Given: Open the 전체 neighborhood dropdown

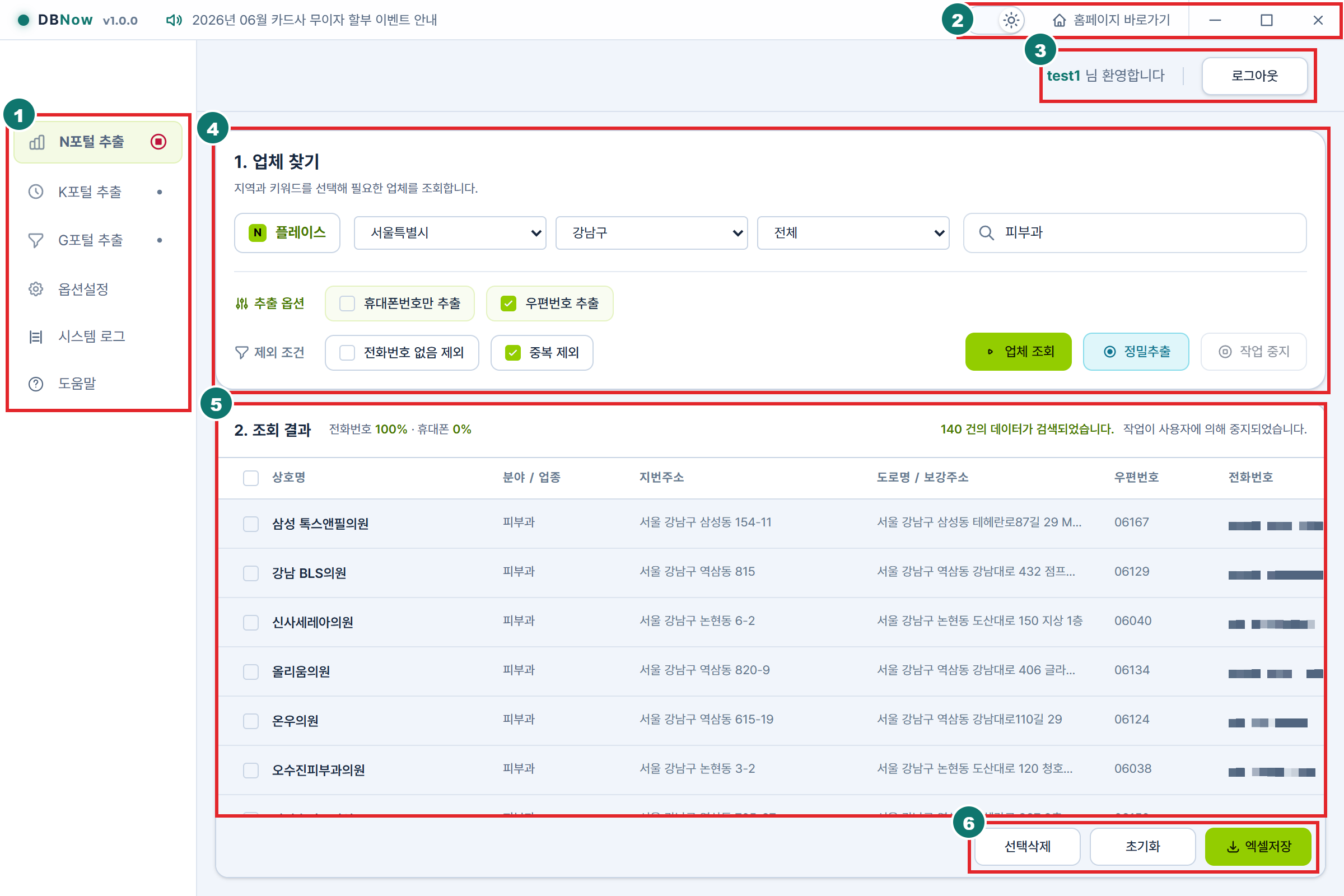Looking at the screenshot, I should [x=853, y=232].
